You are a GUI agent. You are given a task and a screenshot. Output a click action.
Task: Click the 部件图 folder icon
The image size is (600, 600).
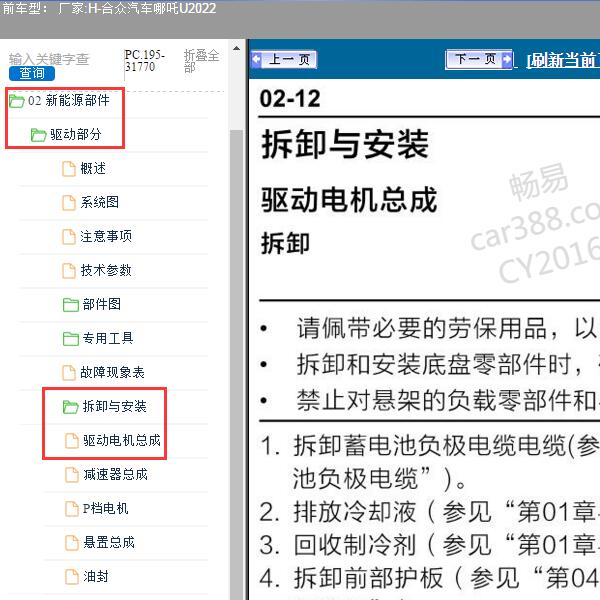[x=70, y=305]
